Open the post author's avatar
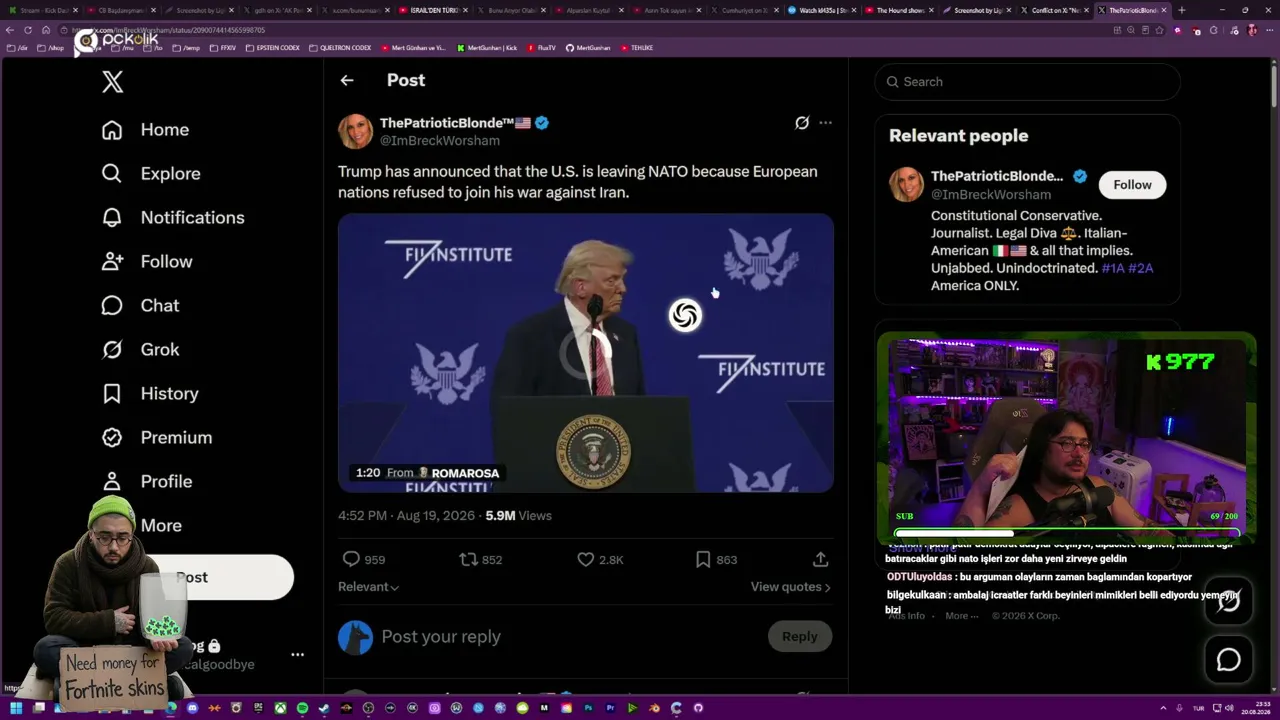 pos(355,132)
